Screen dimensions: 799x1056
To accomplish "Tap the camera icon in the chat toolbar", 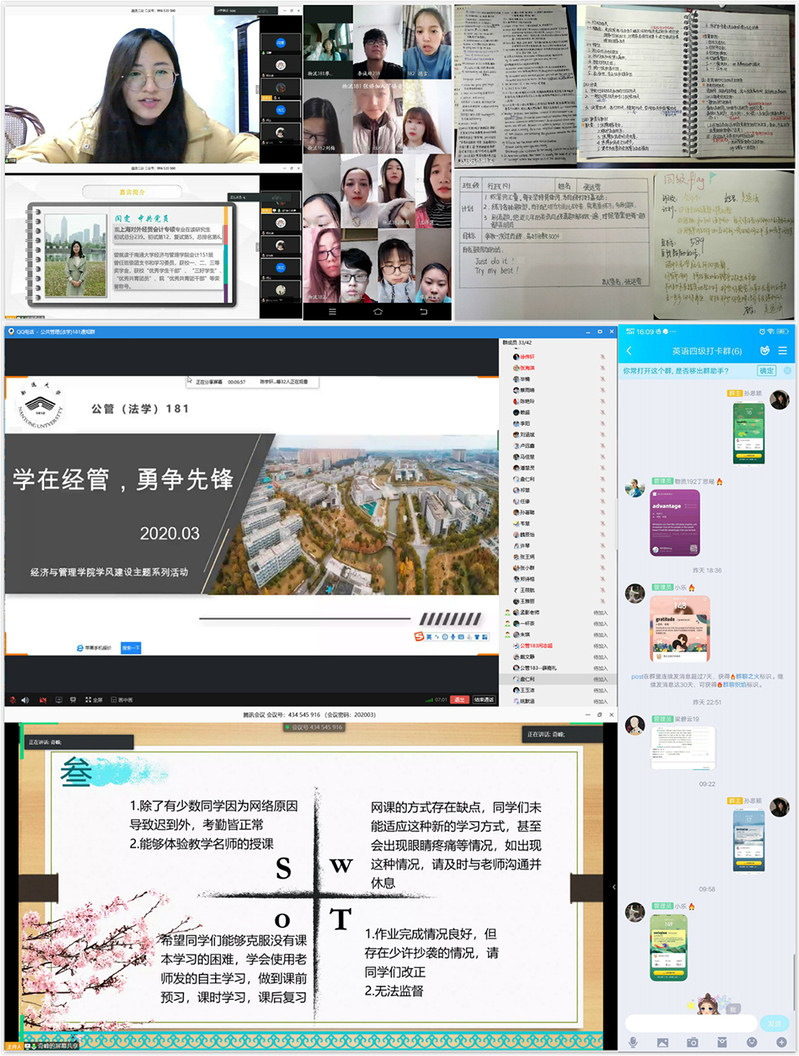I will tap(692, 1042).
